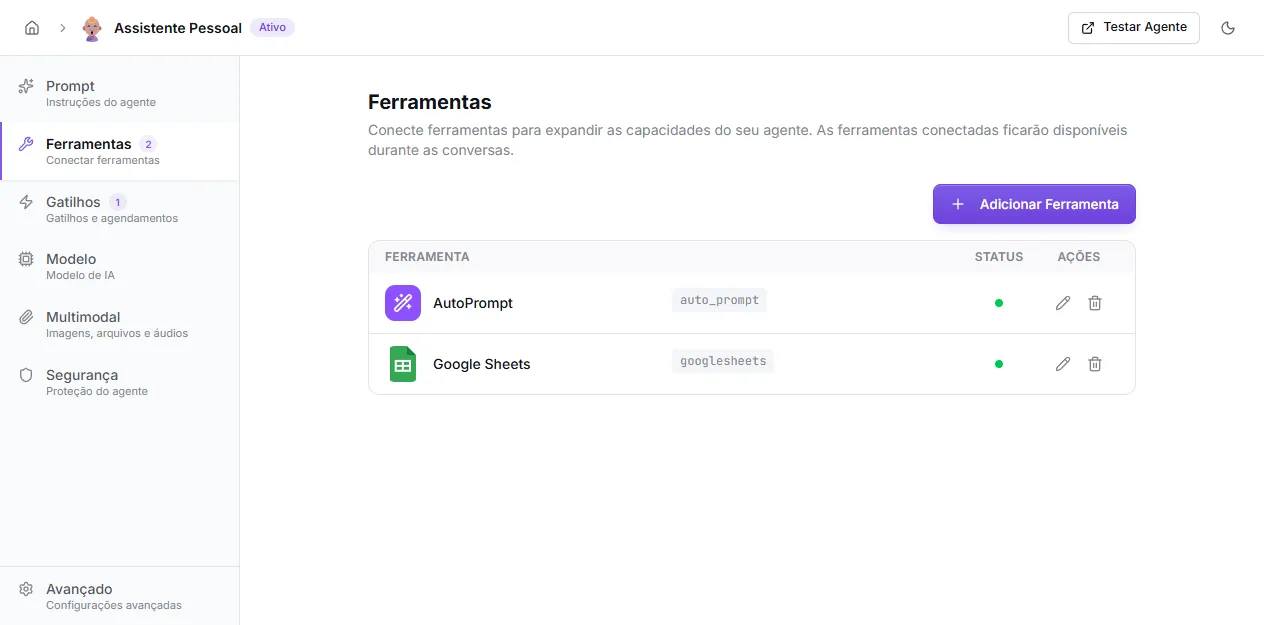Open the Gatilhos section
The width and height of the screenshot is (1264, 625).
[119, 209]
